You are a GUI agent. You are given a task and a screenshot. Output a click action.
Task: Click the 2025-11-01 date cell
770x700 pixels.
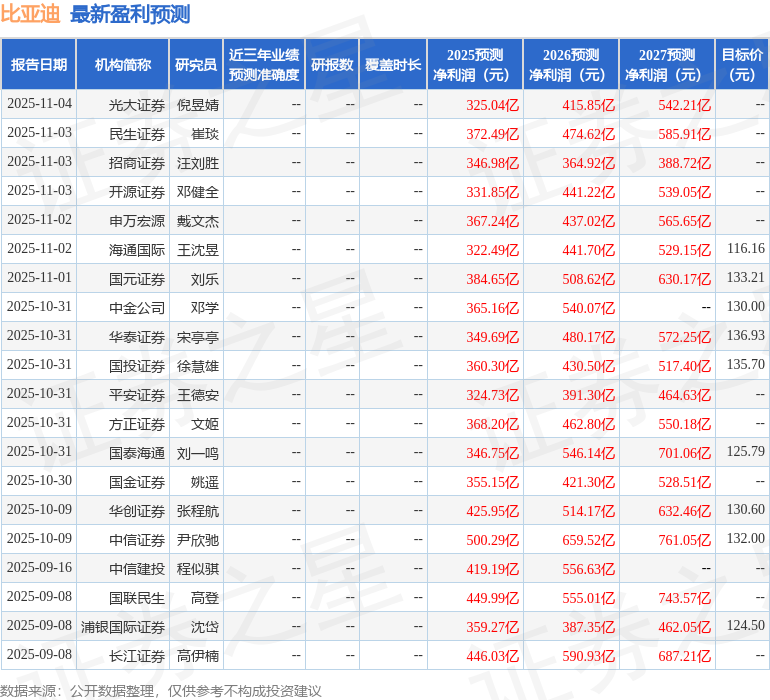(x=39, y=277)
